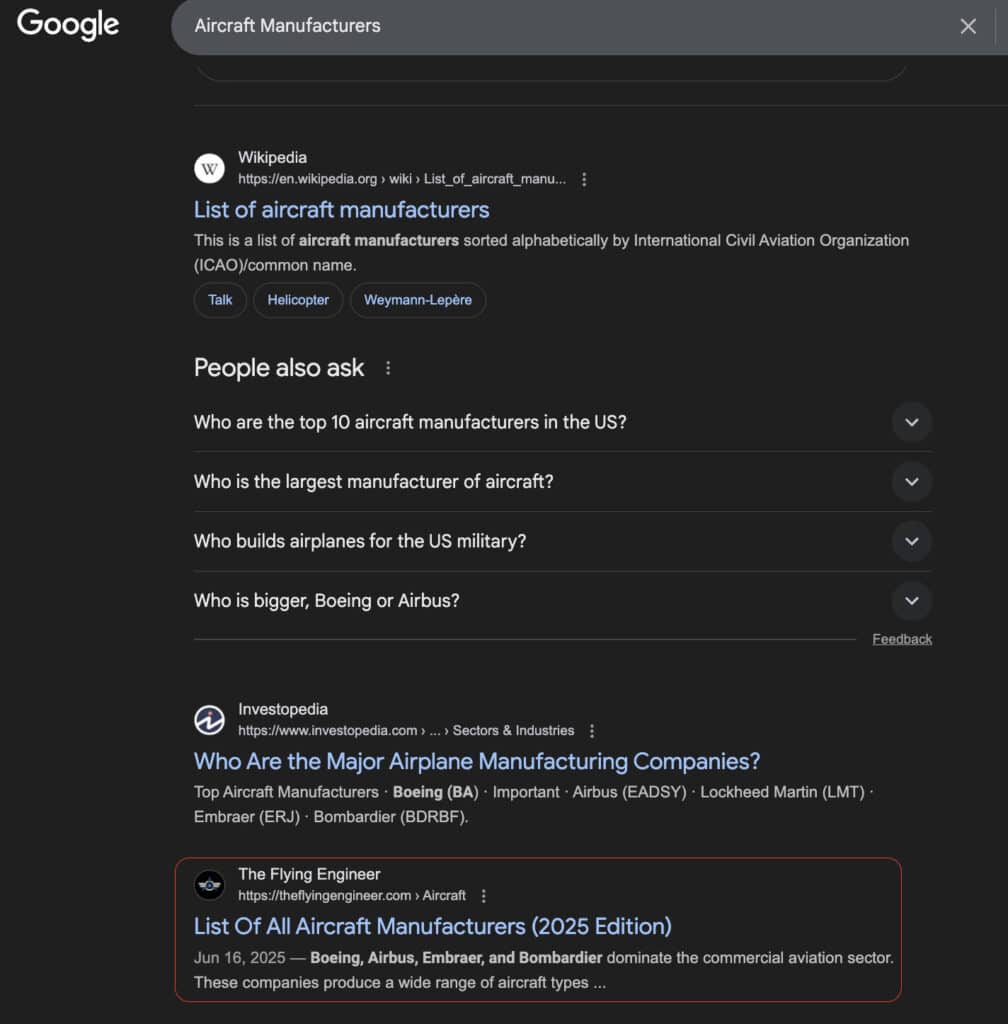Expand largest manufacturer of aircraft question

click(911, 482)
